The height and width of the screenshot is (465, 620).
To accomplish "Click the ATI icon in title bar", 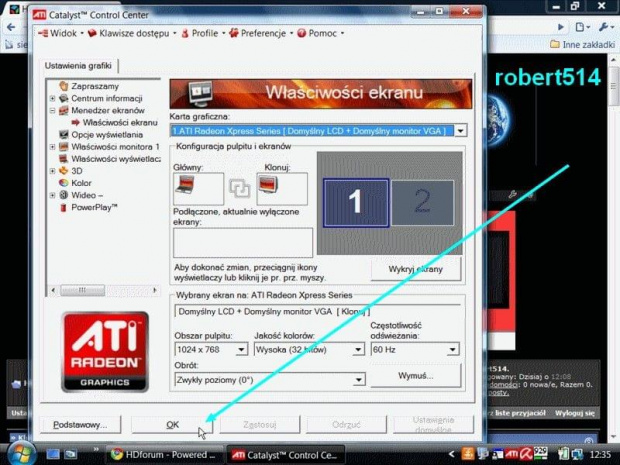I will tap(39, 15).
